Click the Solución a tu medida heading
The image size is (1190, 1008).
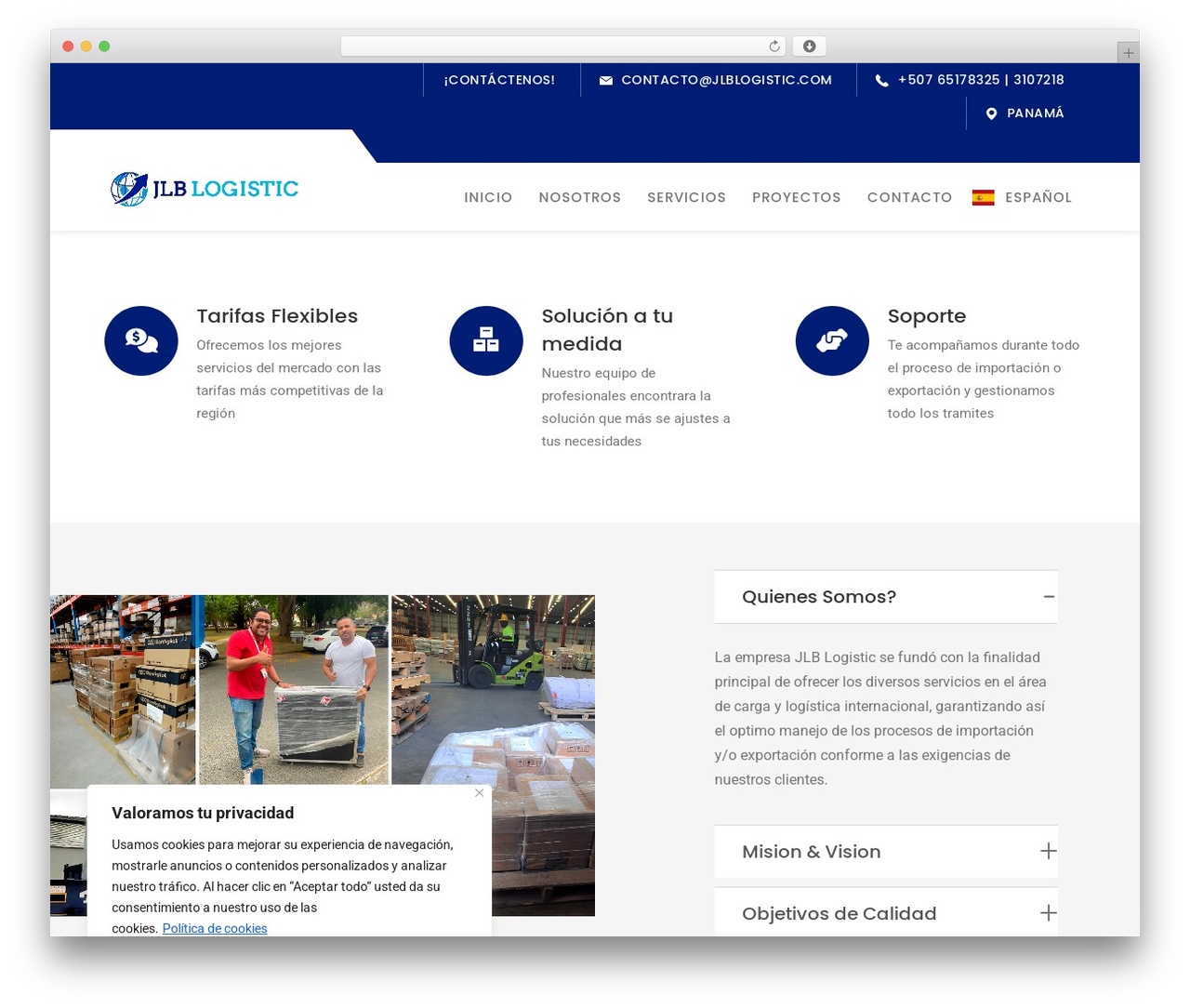[x=607, y=330]
